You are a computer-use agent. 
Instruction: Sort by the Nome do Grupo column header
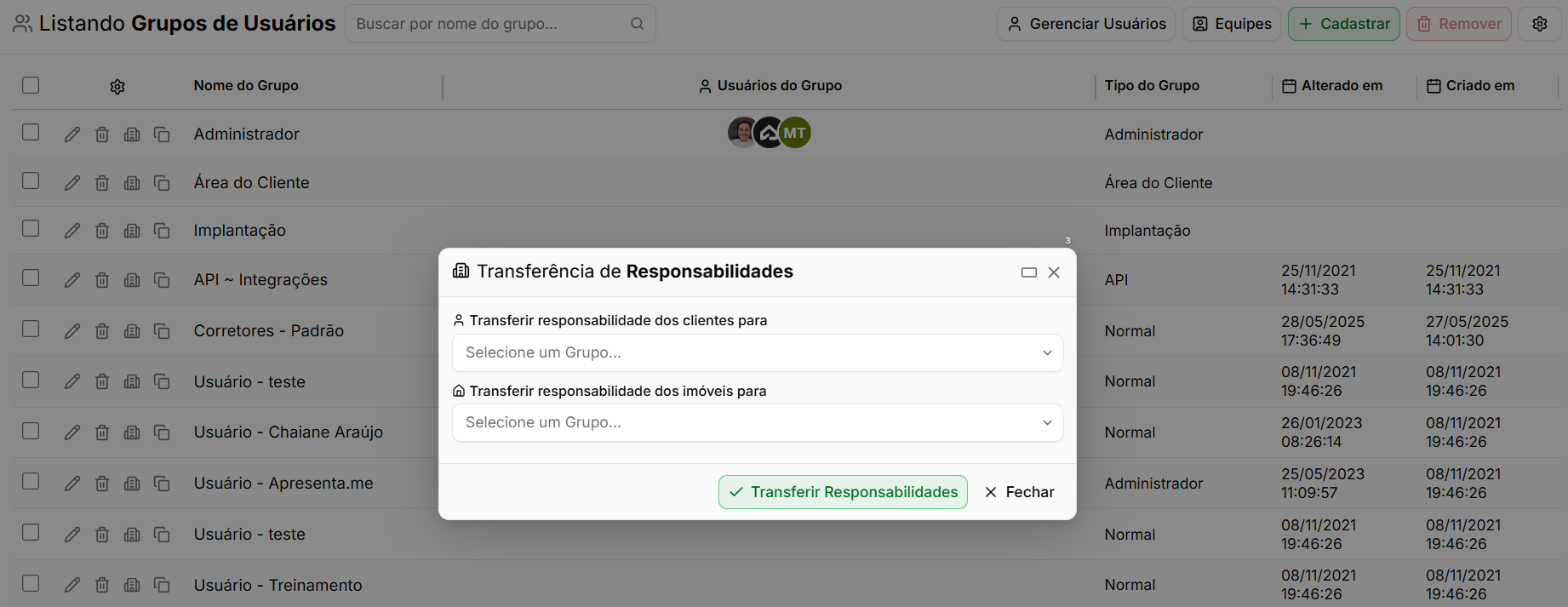246,85
